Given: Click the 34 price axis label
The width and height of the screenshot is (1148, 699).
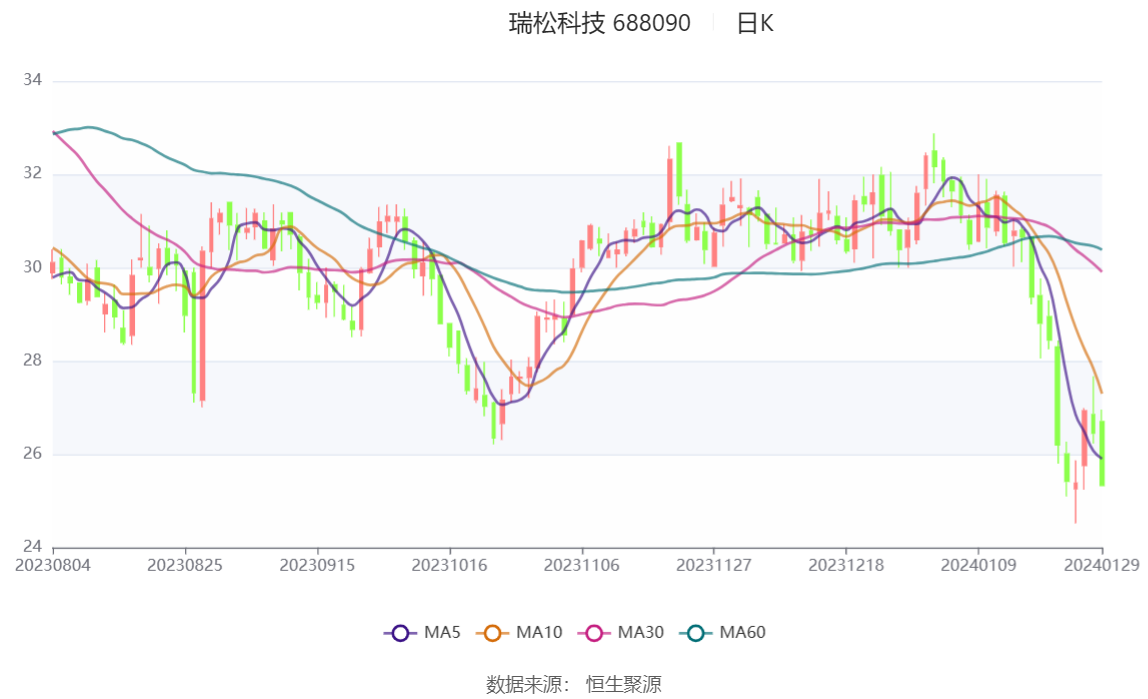Looking at the screenshot, I should pos(32,80).
